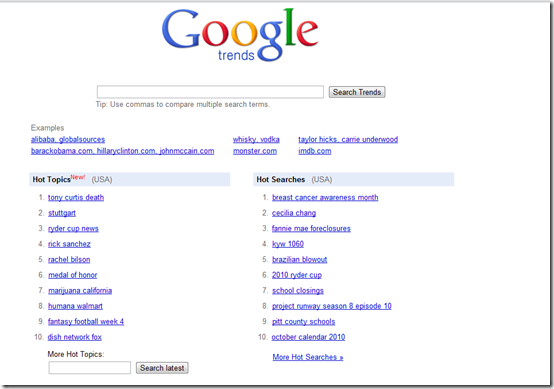Open the monster.com example link
The image size is (554, 389).
coord(255,151)
